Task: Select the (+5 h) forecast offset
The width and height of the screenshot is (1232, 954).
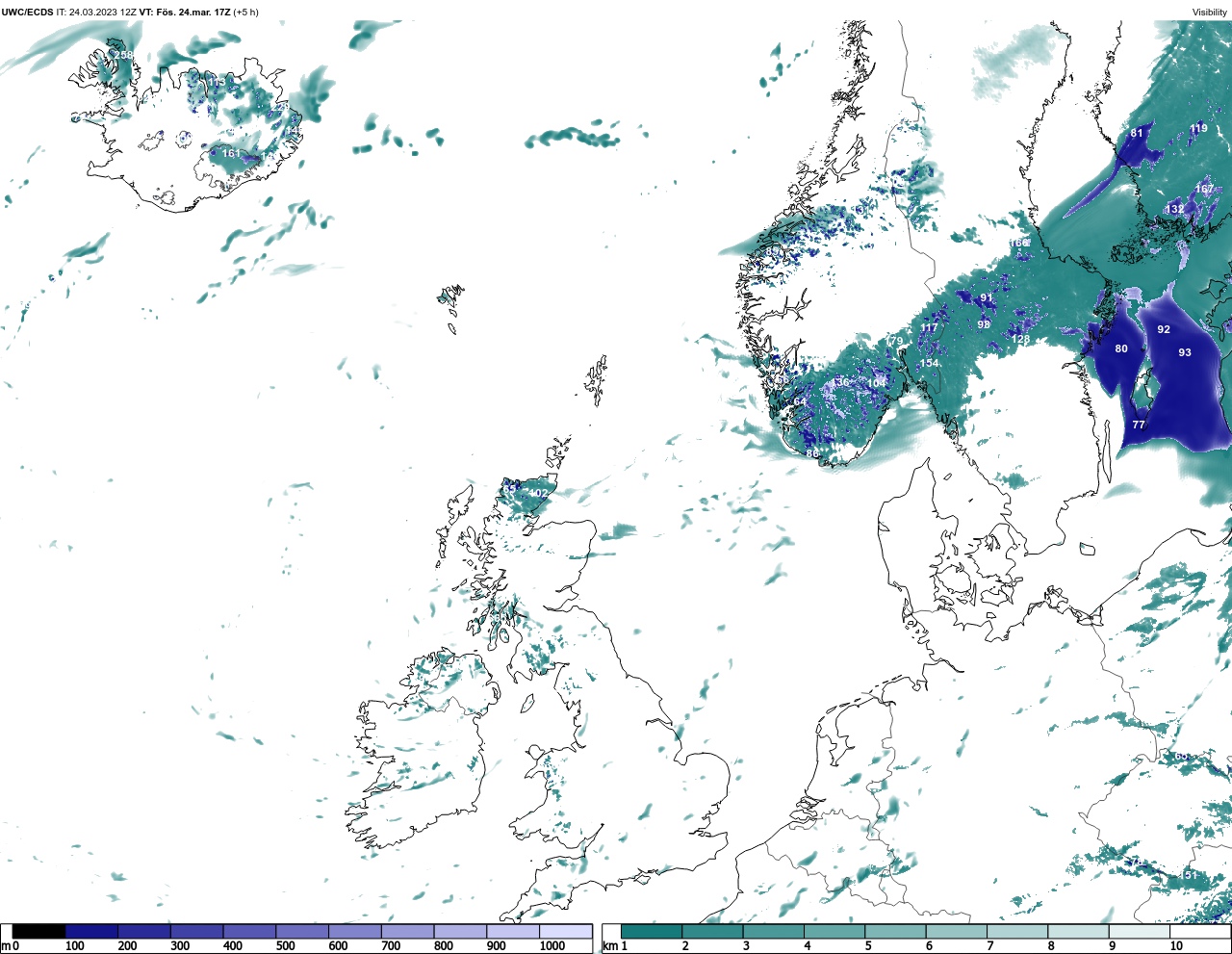Action: click(245, 13)
